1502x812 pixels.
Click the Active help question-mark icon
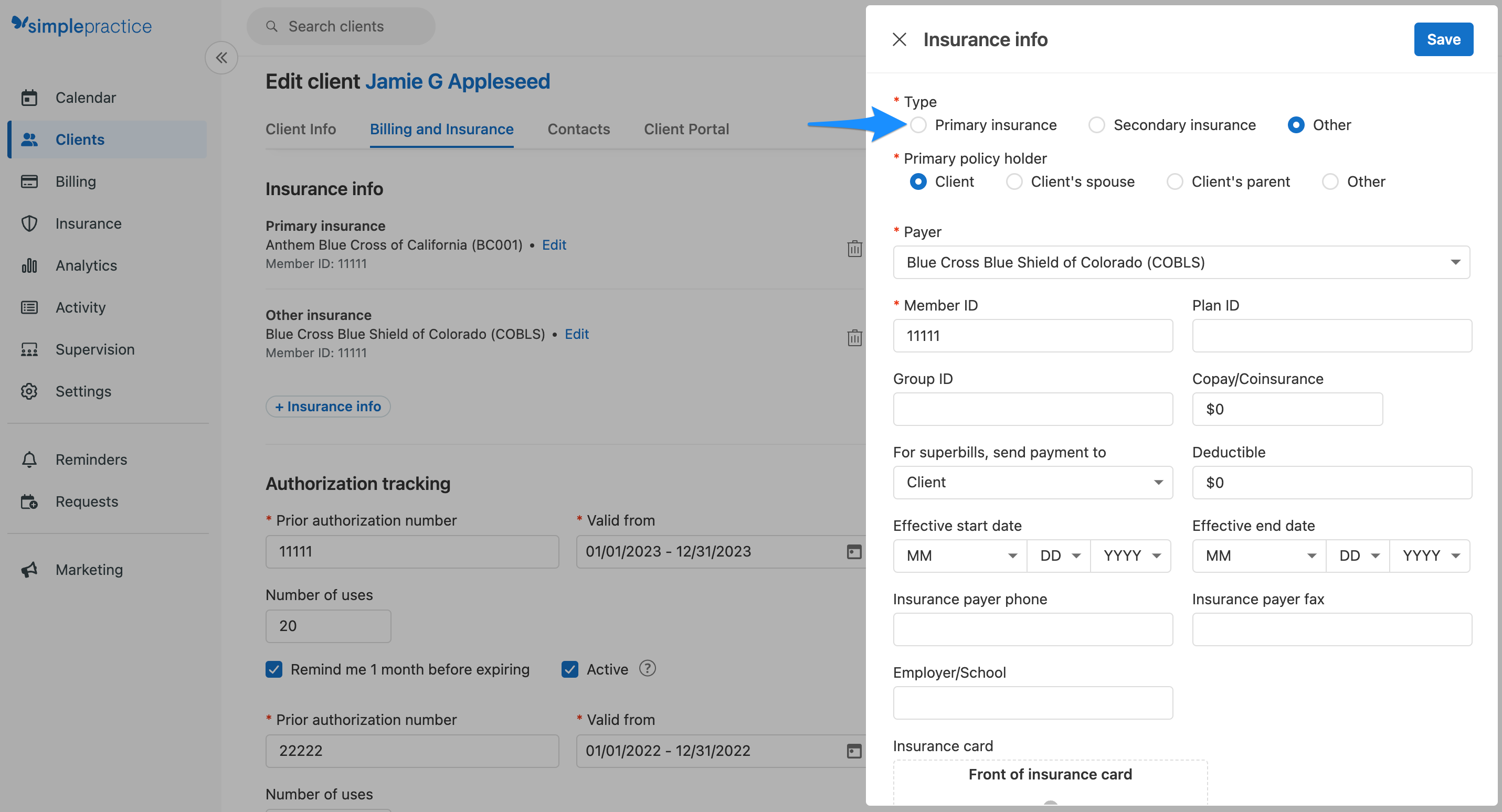tap(647, 669)
